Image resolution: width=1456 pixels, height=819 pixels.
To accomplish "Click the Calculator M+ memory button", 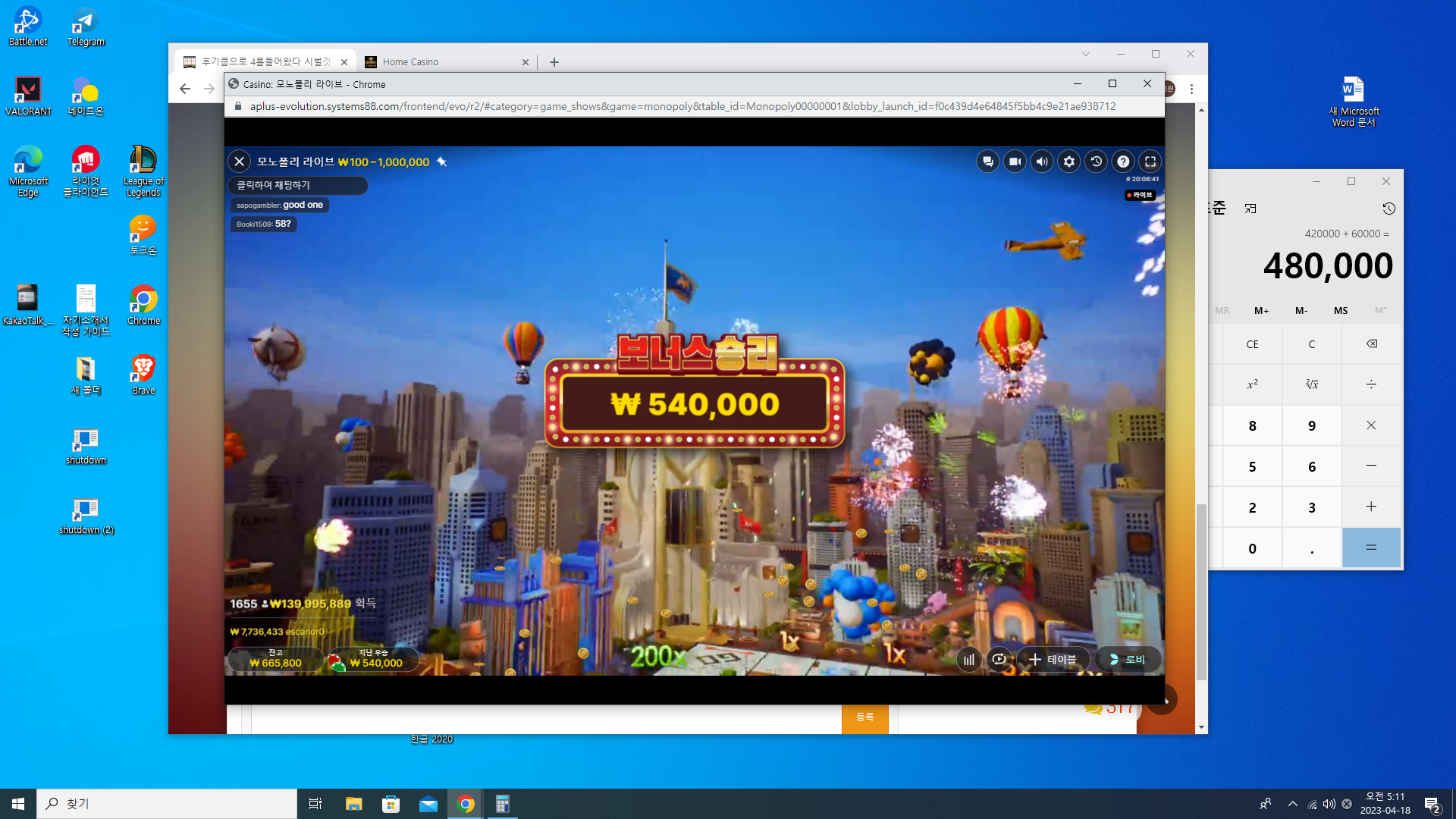I will (x=1261, y=310).
